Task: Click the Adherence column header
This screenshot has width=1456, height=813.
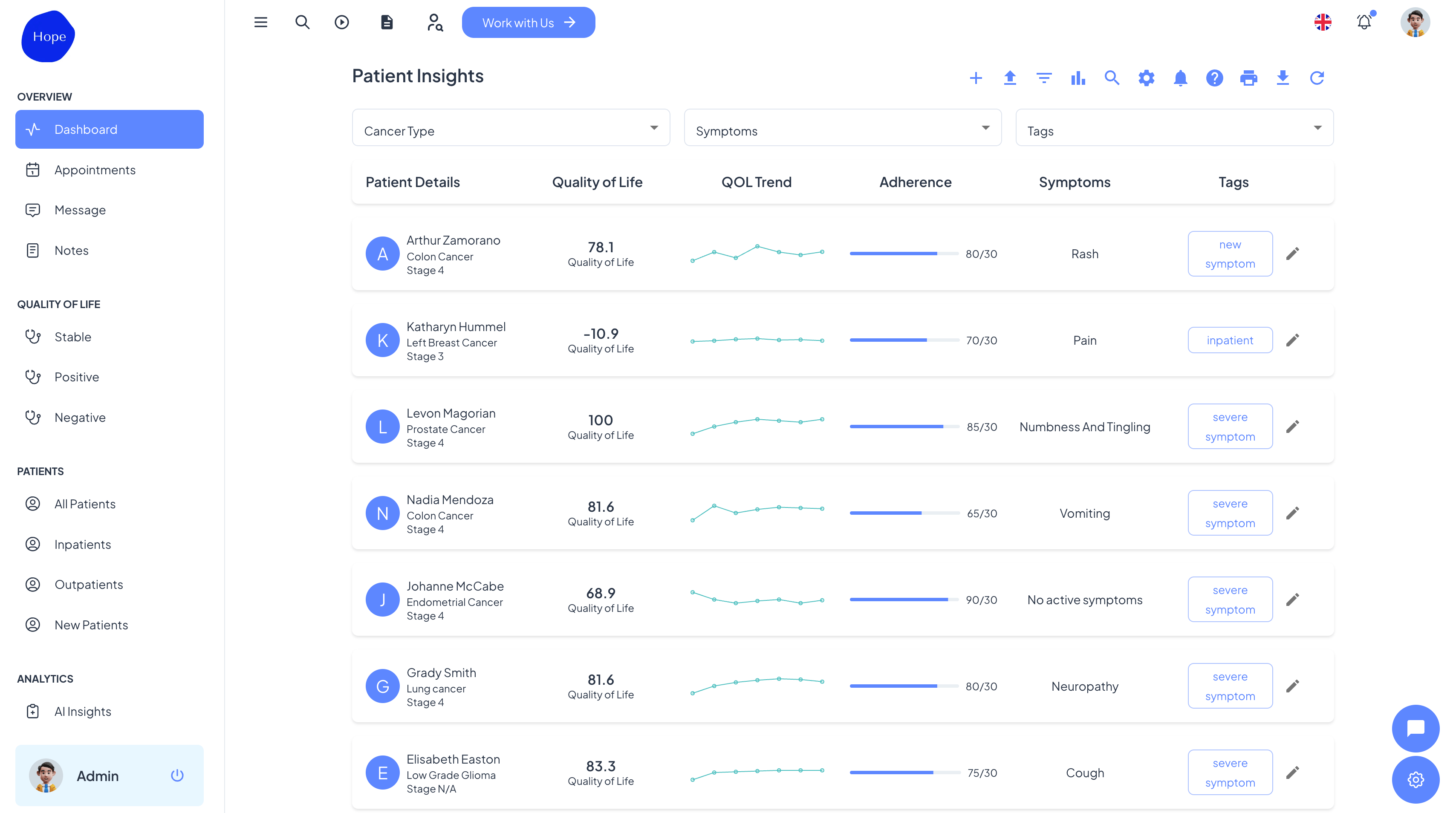Action: pyautogui.click(x=915, y=182)
